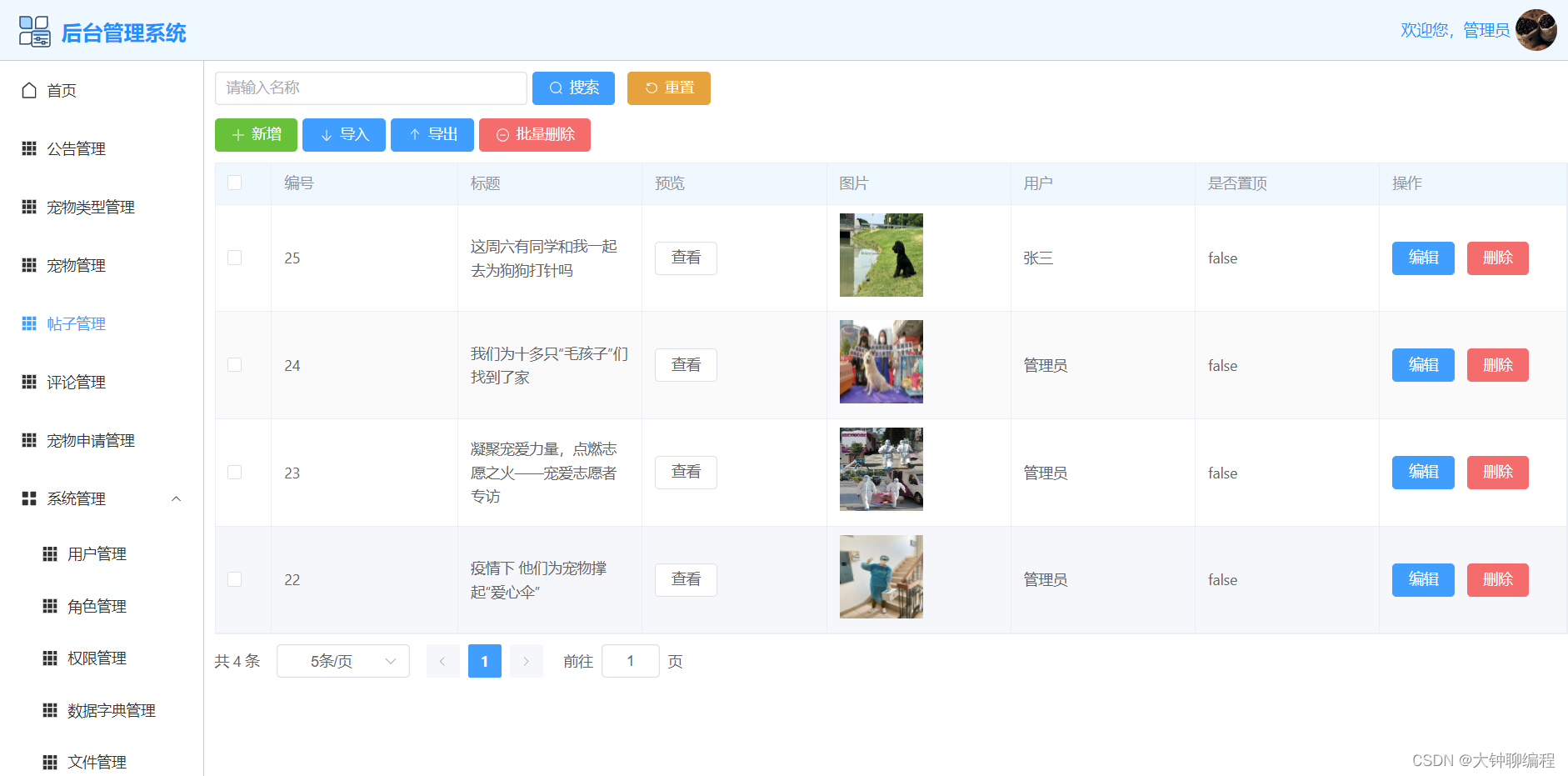Image resolution: width=1568 pixels, height=776 pixels.
Task: Open the 5条/页 page size dropdown
Action: pyautogui.click(x=342, y=661)
